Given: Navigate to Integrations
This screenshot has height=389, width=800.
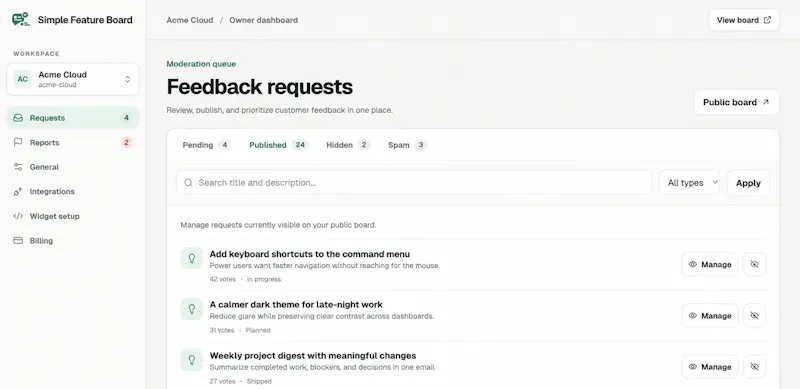Looking at the screenshot, I should pos(73,191).
